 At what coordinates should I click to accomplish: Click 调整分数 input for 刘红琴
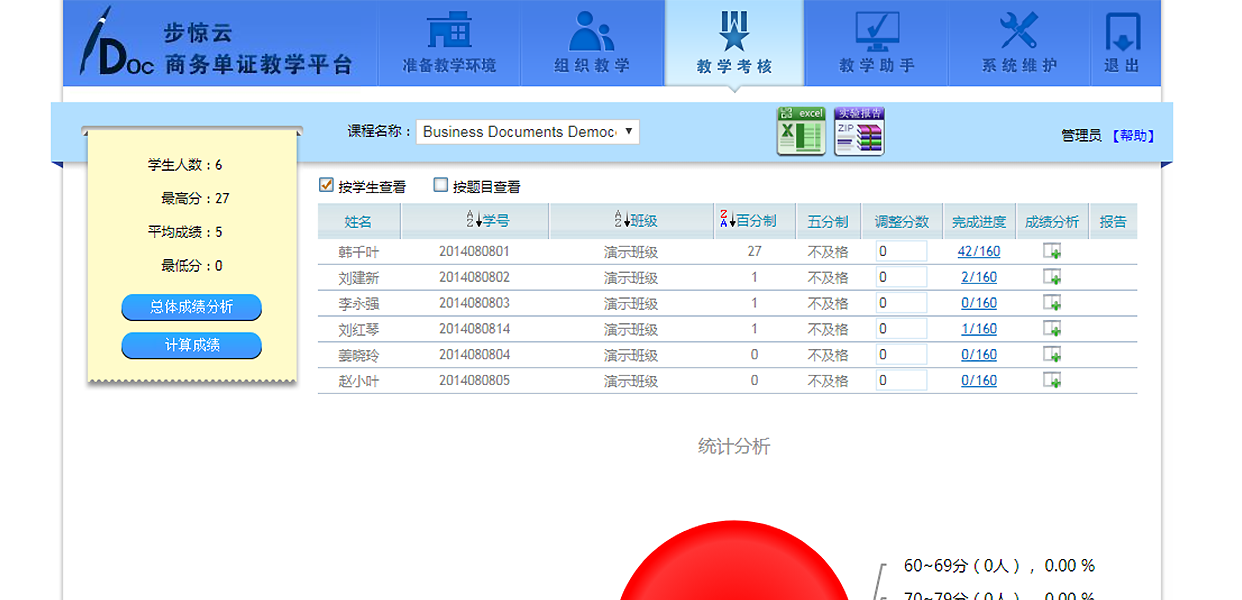point(901,329)
